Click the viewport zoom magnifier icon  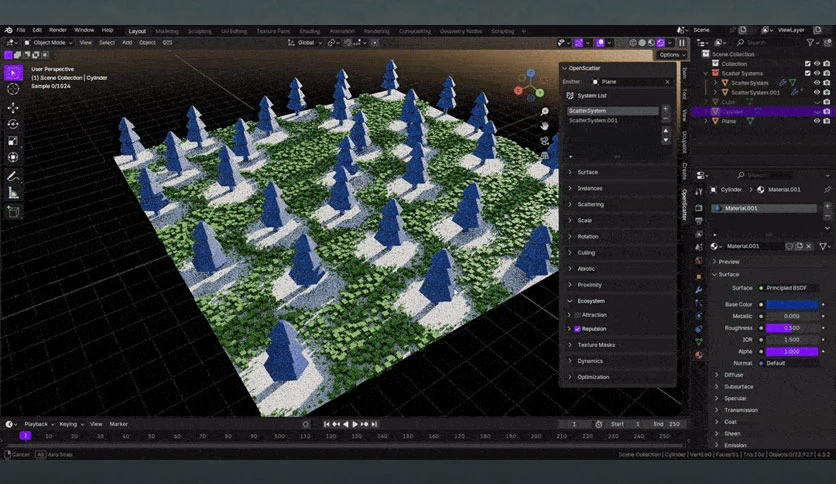coord(544,111)
